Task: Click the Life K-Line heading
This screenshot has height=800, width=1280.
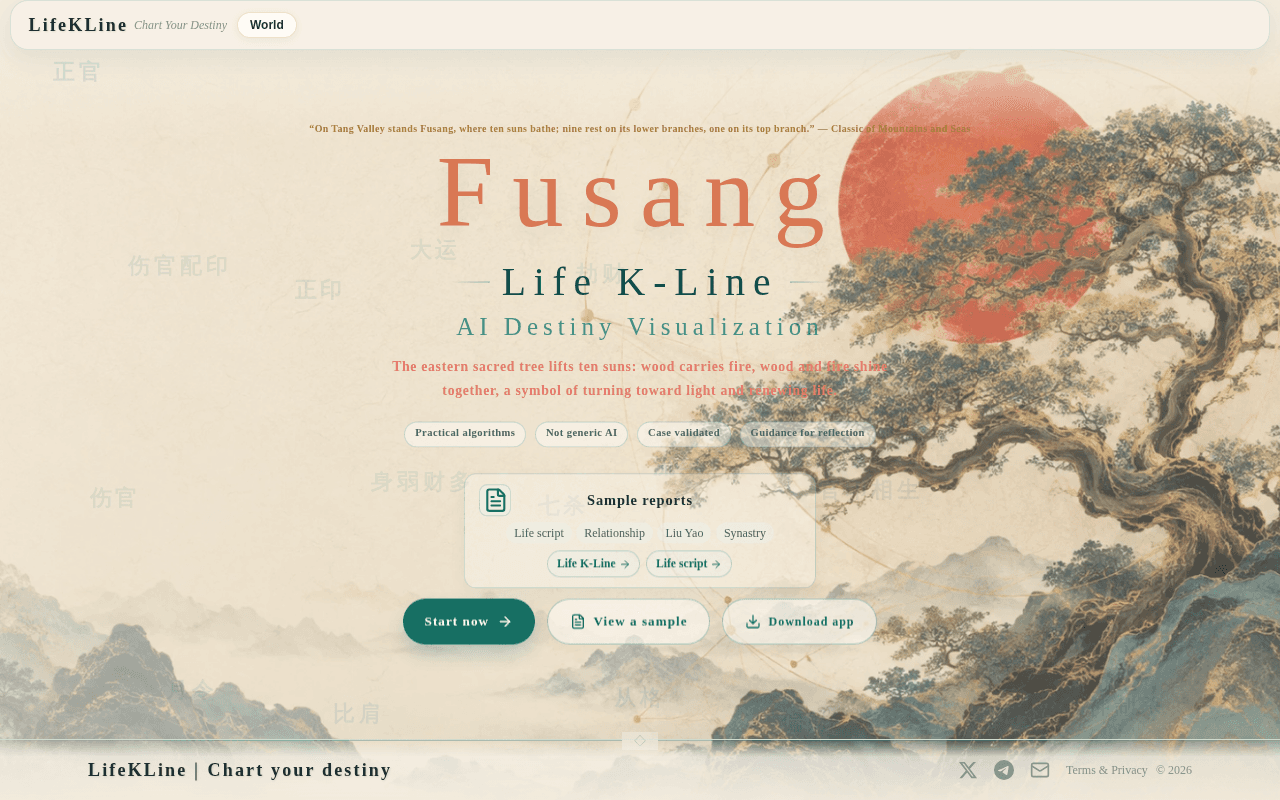Action: [x=640, y=282]
